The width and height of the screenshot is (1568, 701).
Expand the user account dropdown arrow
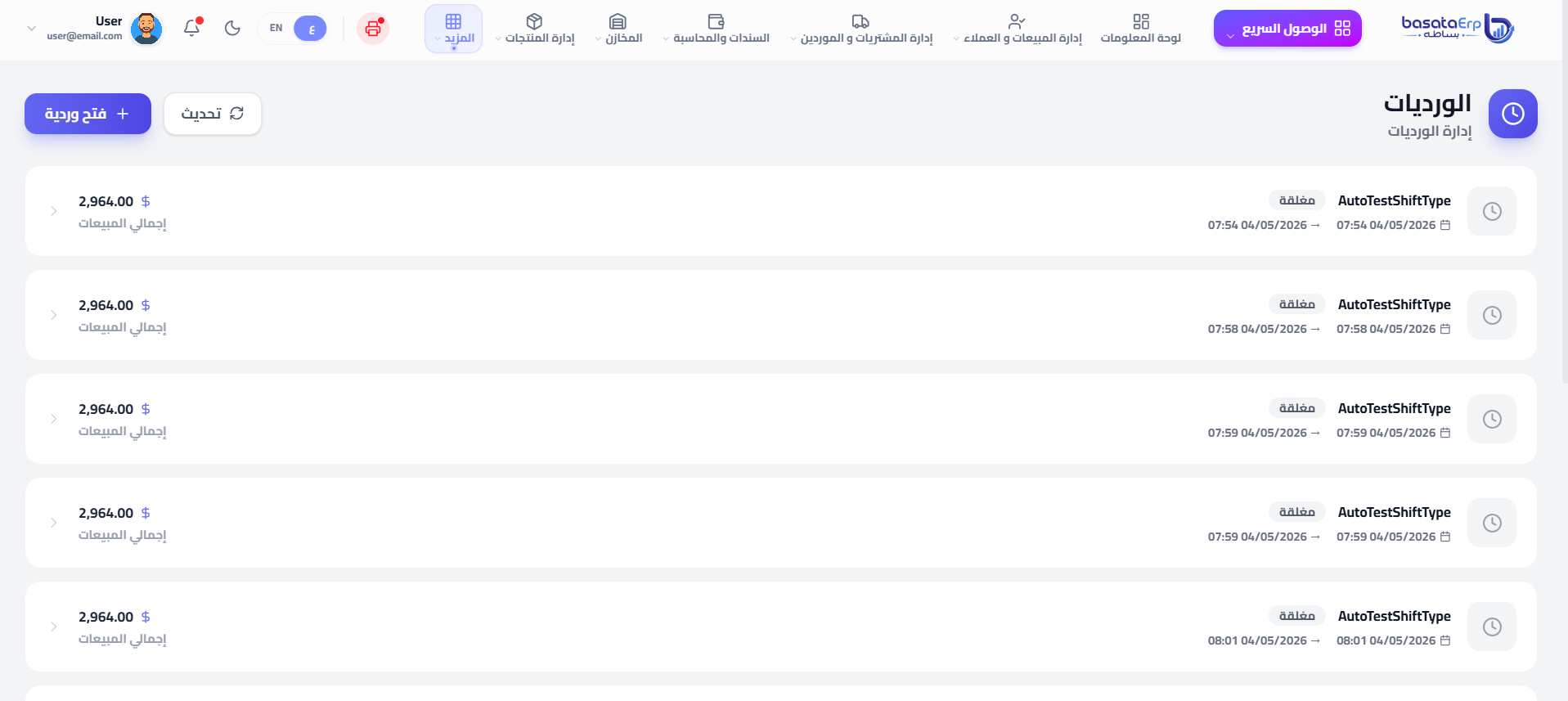click(32, 29)
